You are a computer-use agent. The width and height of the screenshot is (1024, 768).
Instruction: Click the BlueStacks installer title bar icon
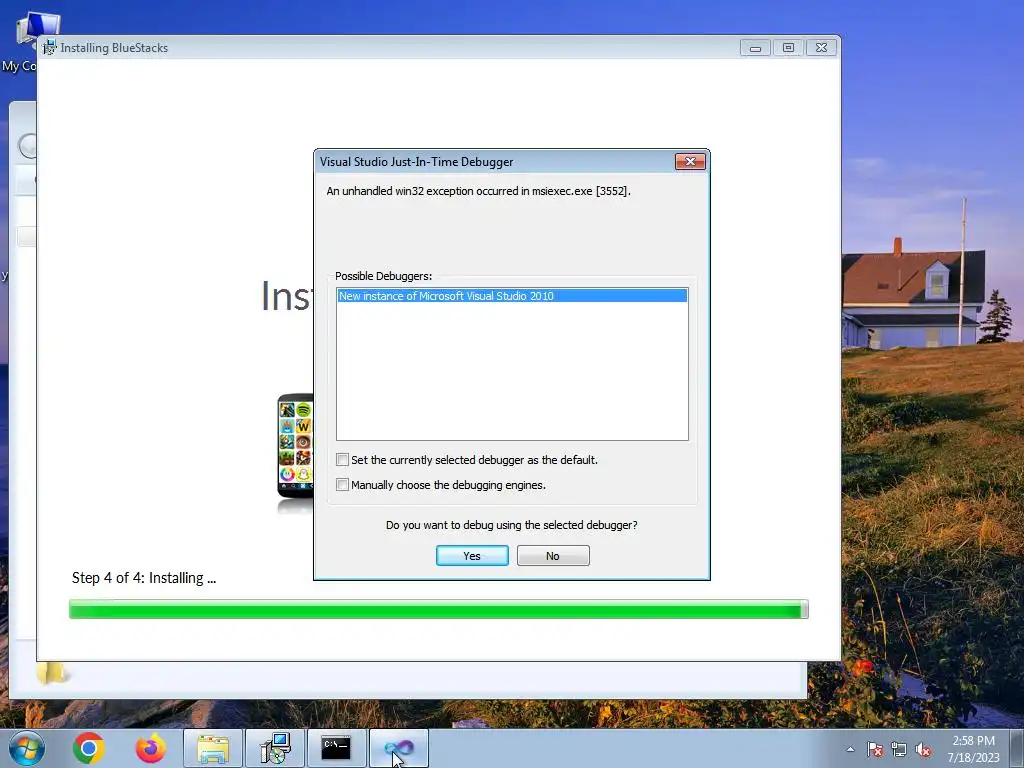(x=49, y=48)
